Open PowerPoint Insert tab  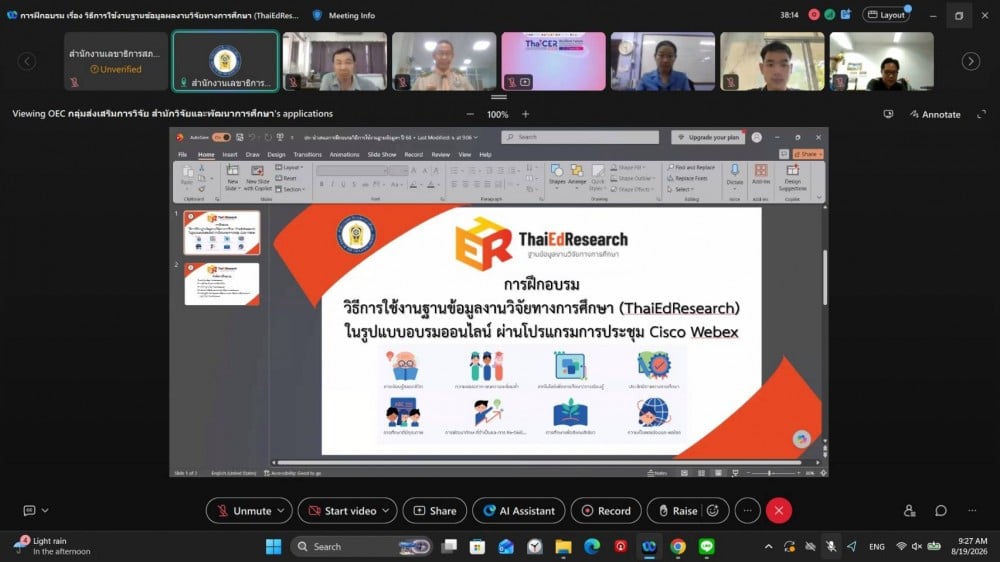click(x=230, y=154)
